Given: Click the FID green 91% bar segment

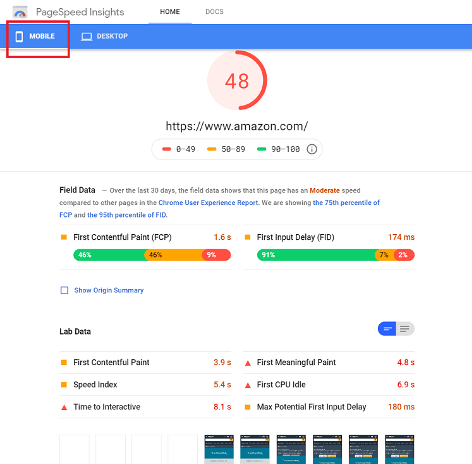Looking at the screenshot, I should [x=316, y=255].
